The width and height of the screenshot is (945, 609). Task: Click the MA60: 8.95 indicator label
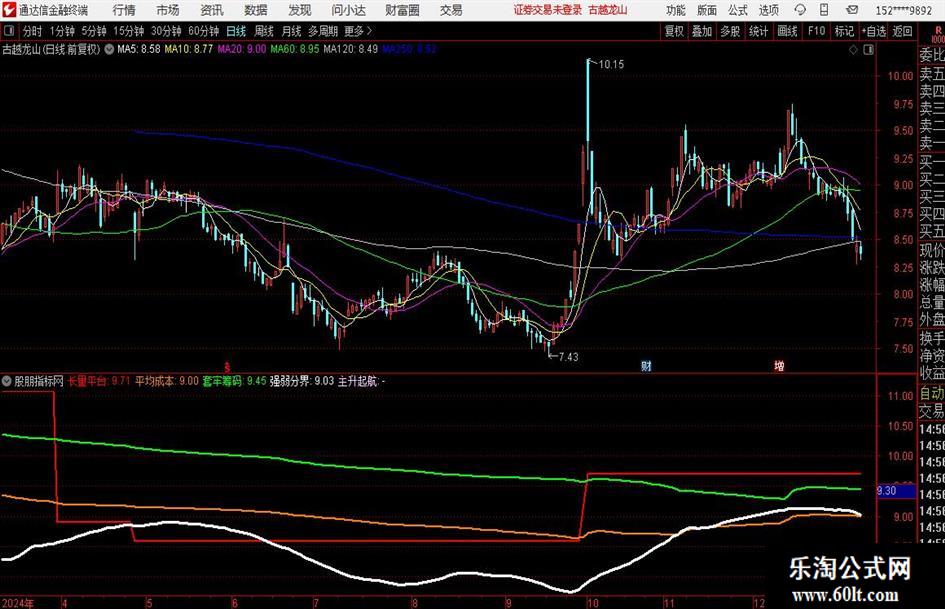(295, 49)
